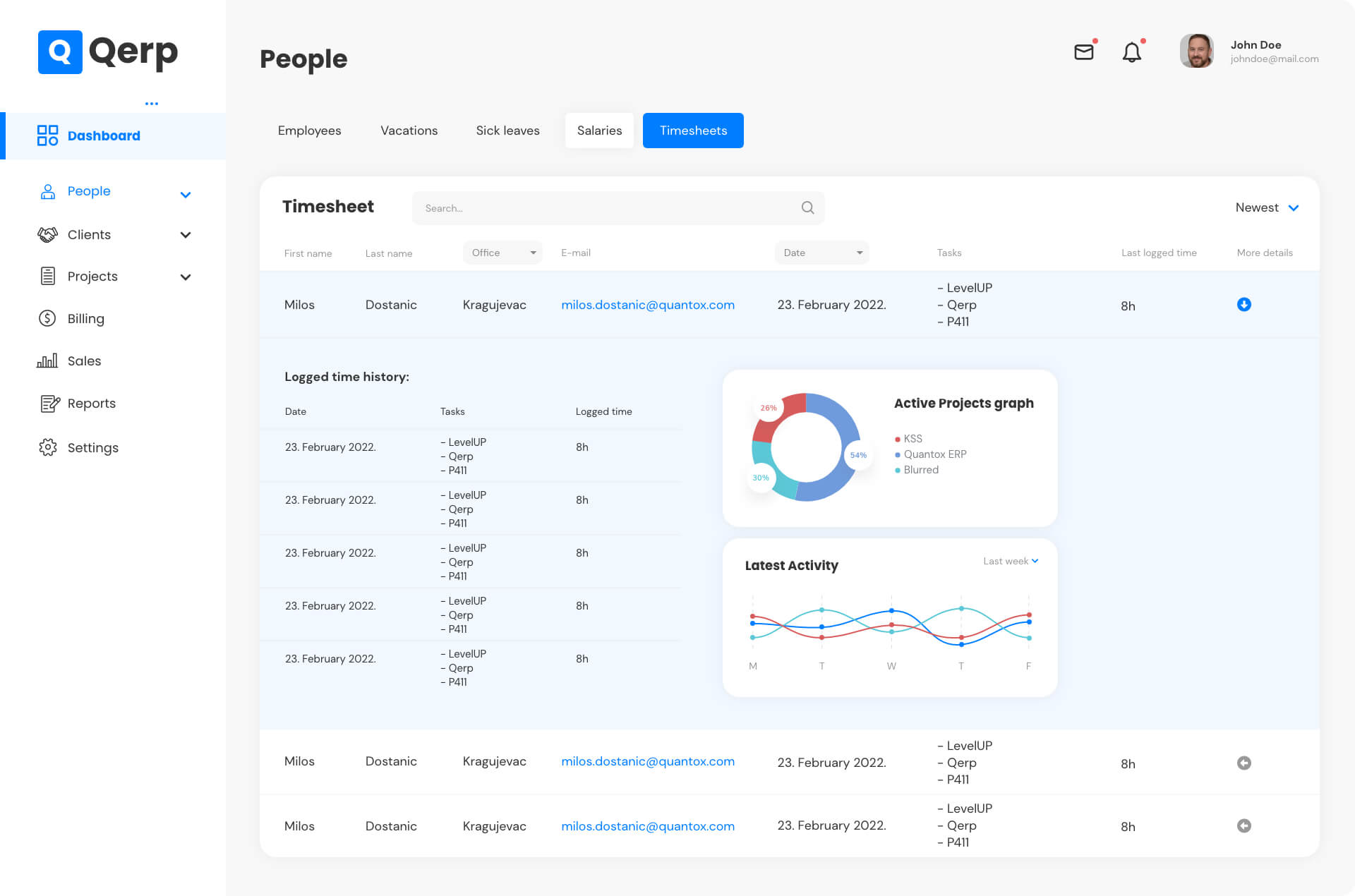Image resolution: width=1355 pixels, height=896 pixels.
Task: Open Reports from the sidebar
Action: point(91,403)
